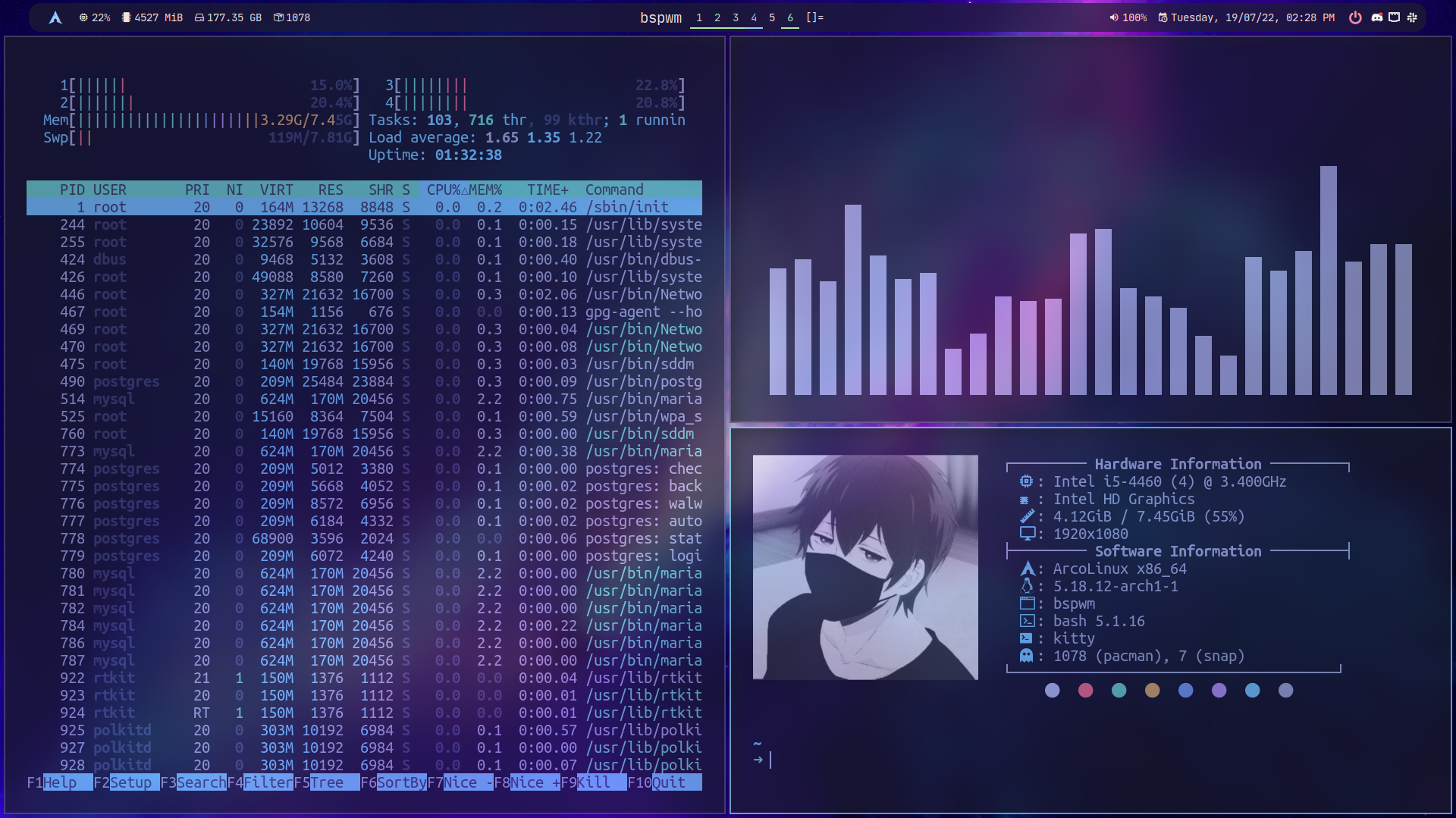Click the calendar icon next to the date

(x=1163, y=17)
